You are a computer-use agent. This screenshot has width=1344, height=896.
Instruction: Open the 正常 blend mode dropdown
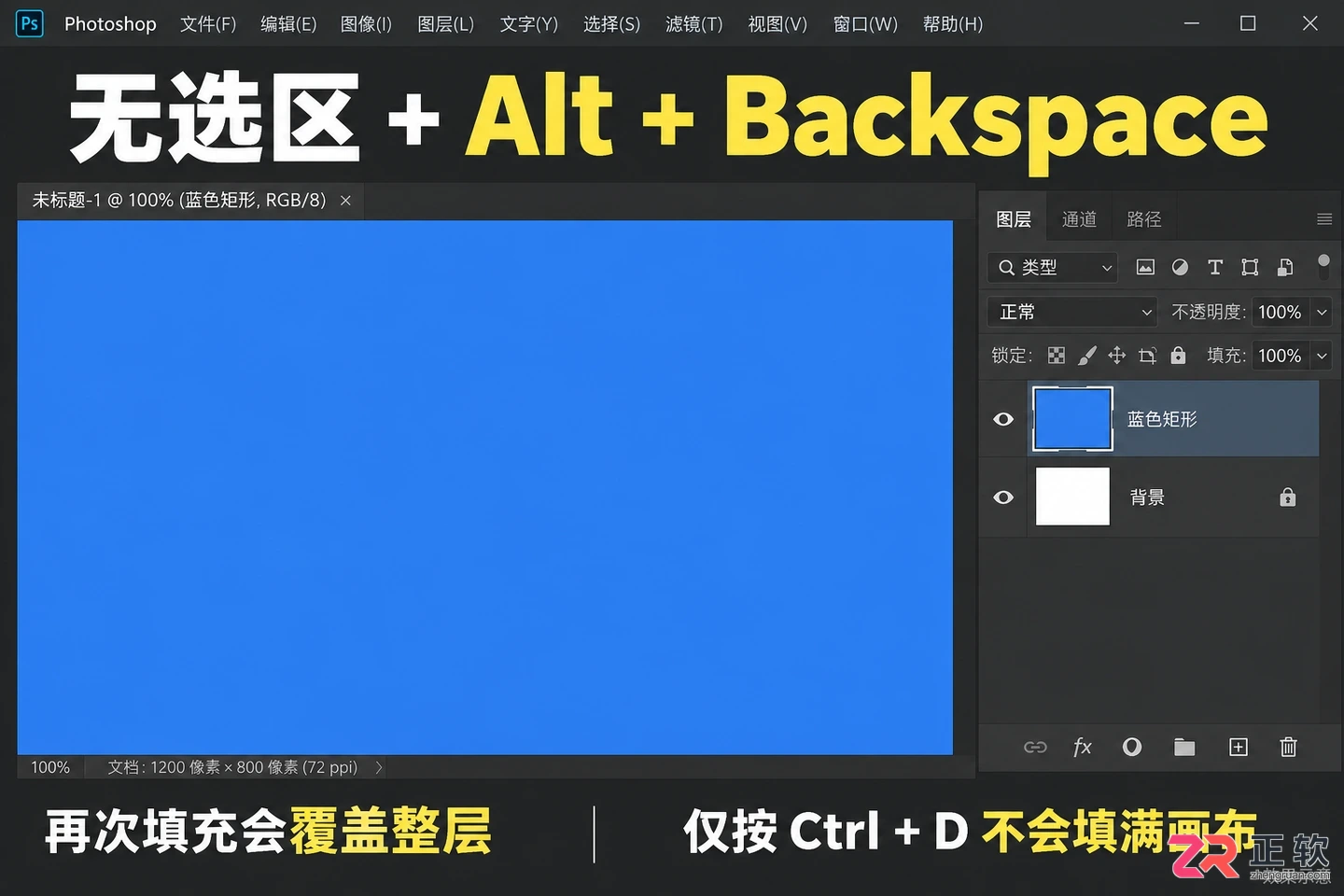coord(1072,312)
